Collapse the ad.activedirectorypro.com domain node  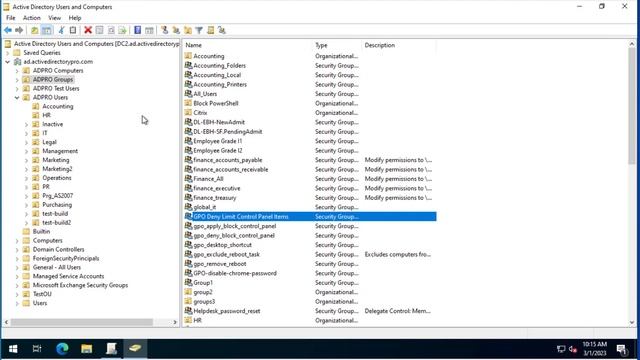point(7,62)
